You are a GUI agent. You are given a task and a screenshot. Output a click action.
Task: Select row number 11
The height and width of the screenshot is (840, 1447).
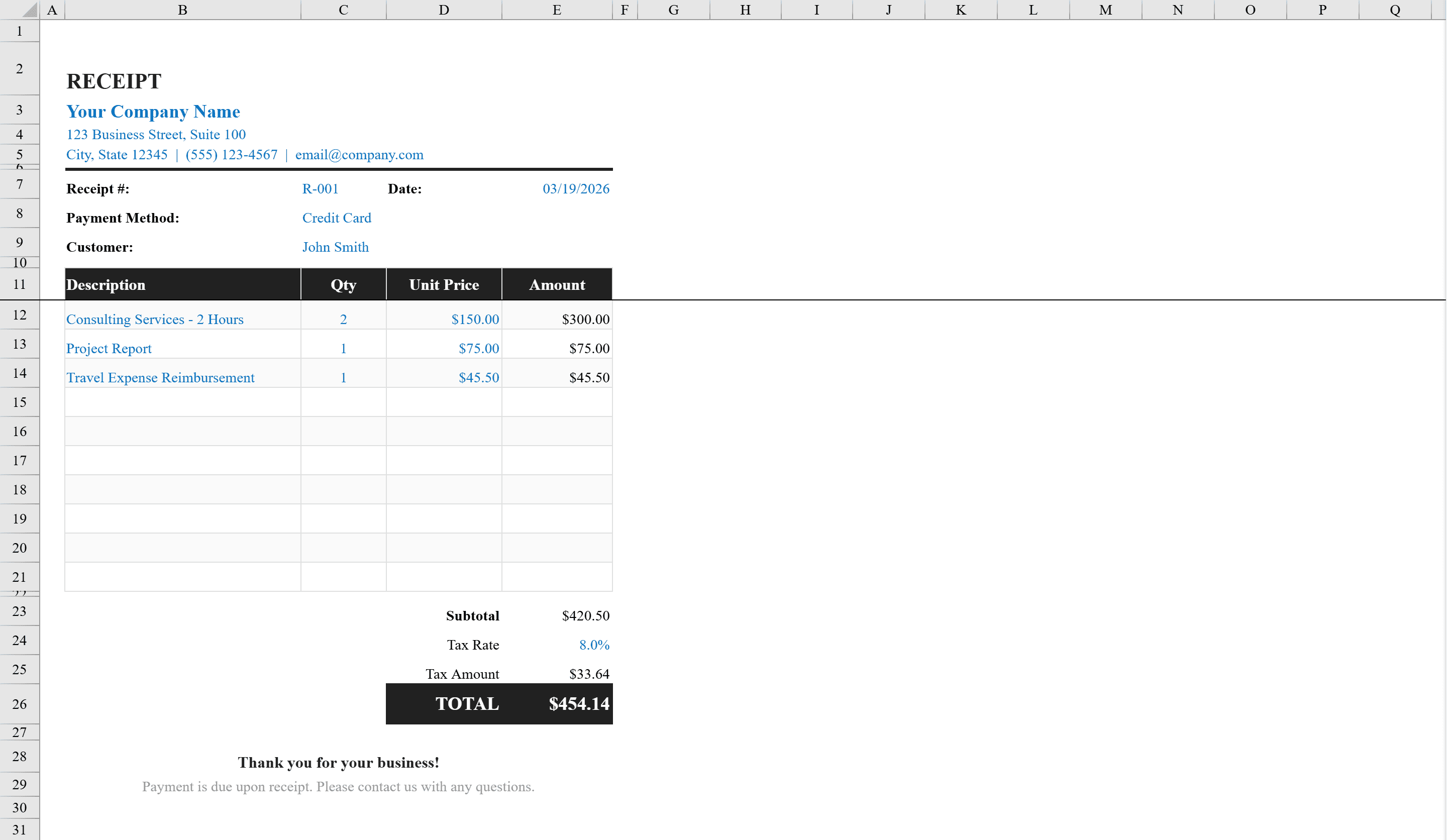pos(19,284)
